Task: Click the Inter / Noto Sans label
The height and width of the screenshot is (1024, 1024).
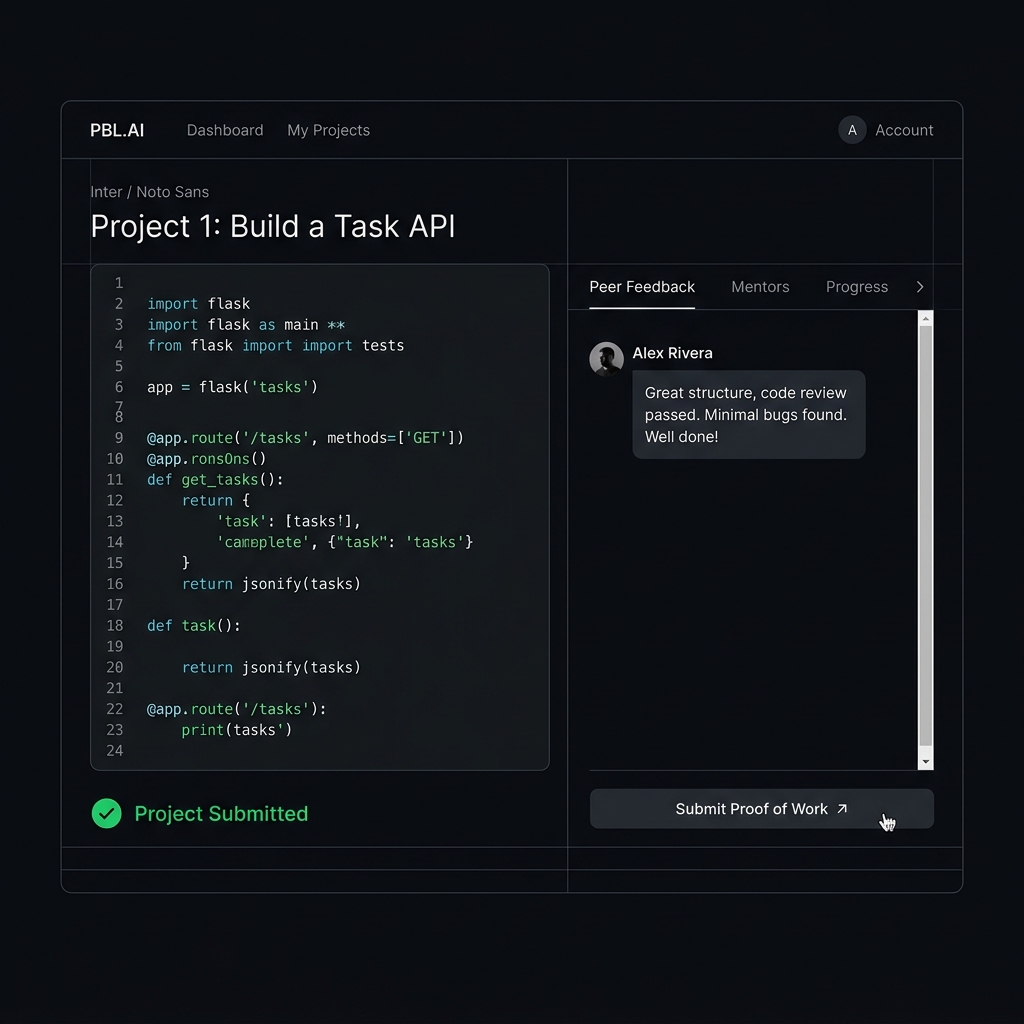Action: point(150,192)
